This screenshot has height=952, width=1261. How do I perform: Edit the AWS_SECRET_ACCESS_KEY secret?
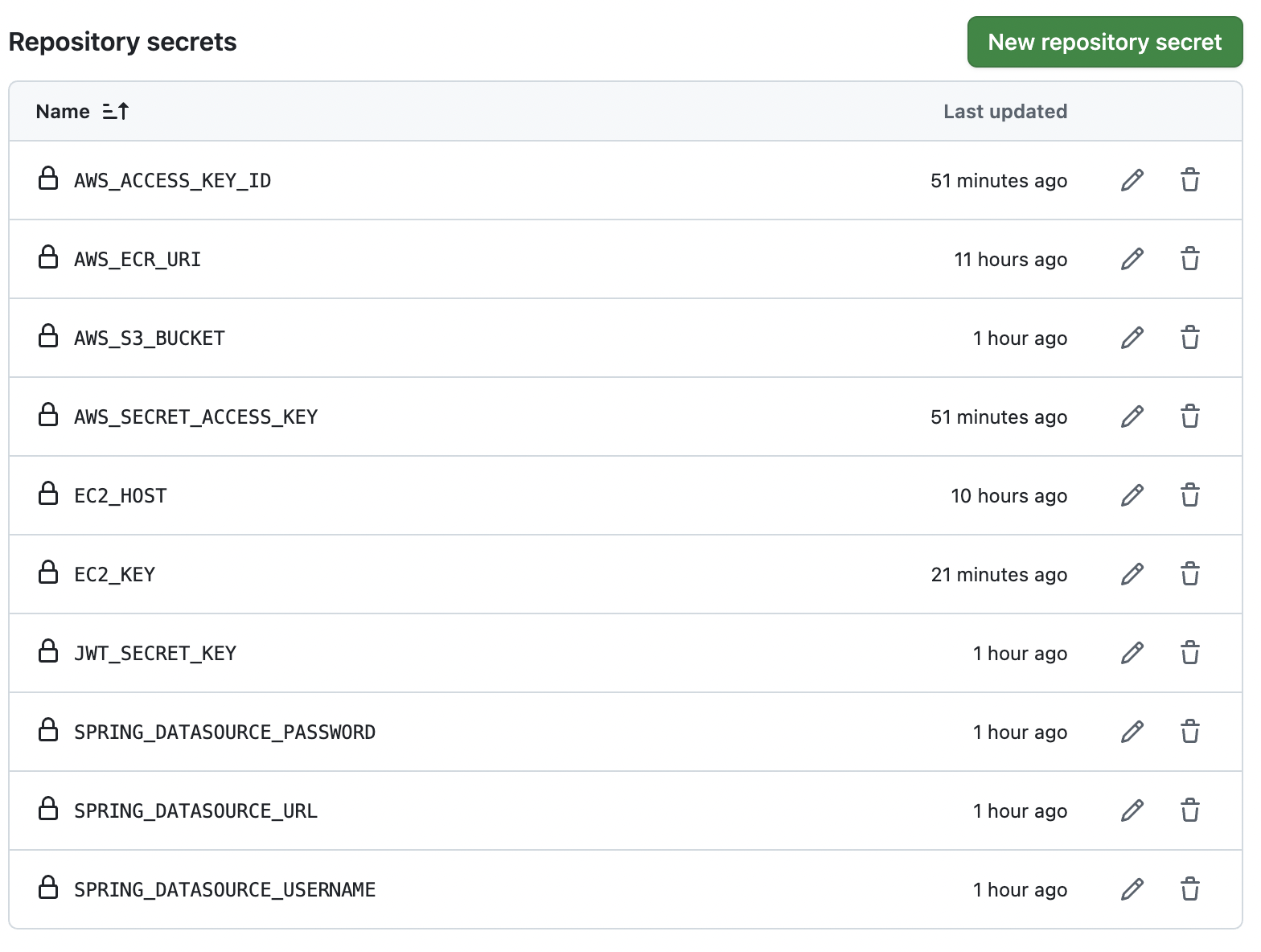1132,416
